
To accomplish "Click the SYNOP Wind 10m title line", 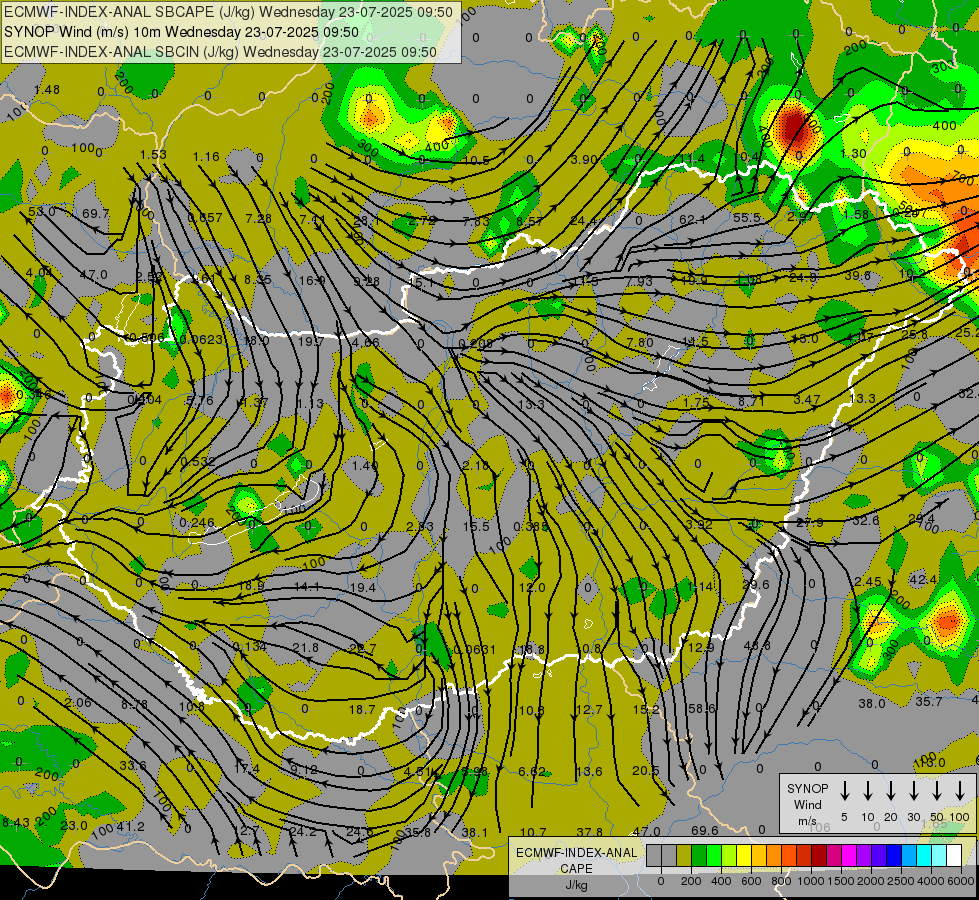I will click(182, 32).
